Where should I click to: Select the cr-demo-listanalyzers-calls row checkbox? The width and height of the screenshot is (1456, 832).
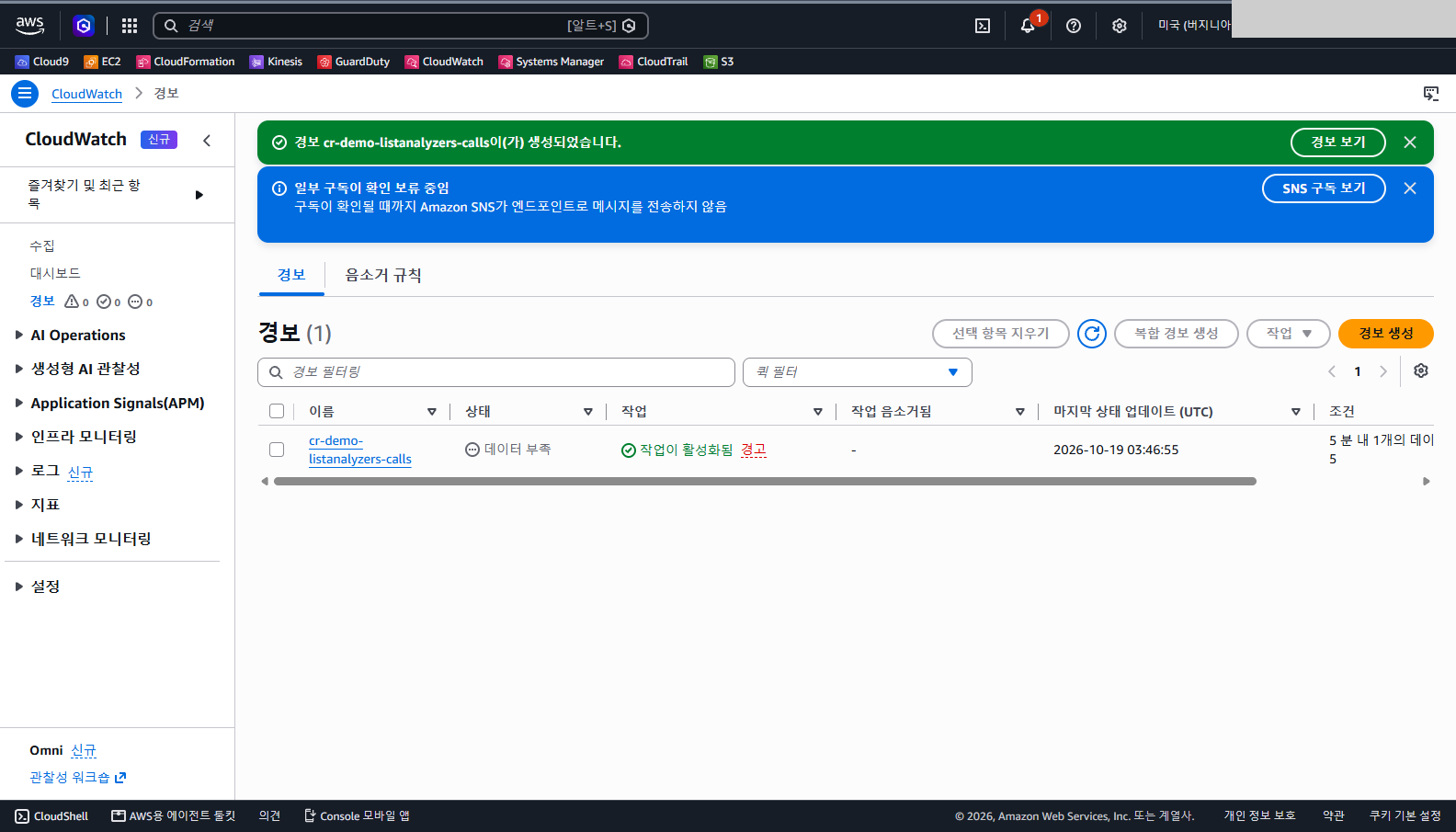[x=277, y=450]
